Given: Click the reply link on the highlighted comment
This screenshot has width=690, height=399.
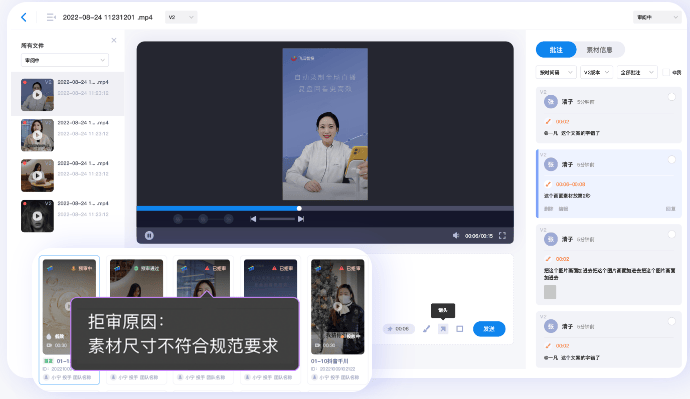Looking at the screenshot, I should [670, 209].
